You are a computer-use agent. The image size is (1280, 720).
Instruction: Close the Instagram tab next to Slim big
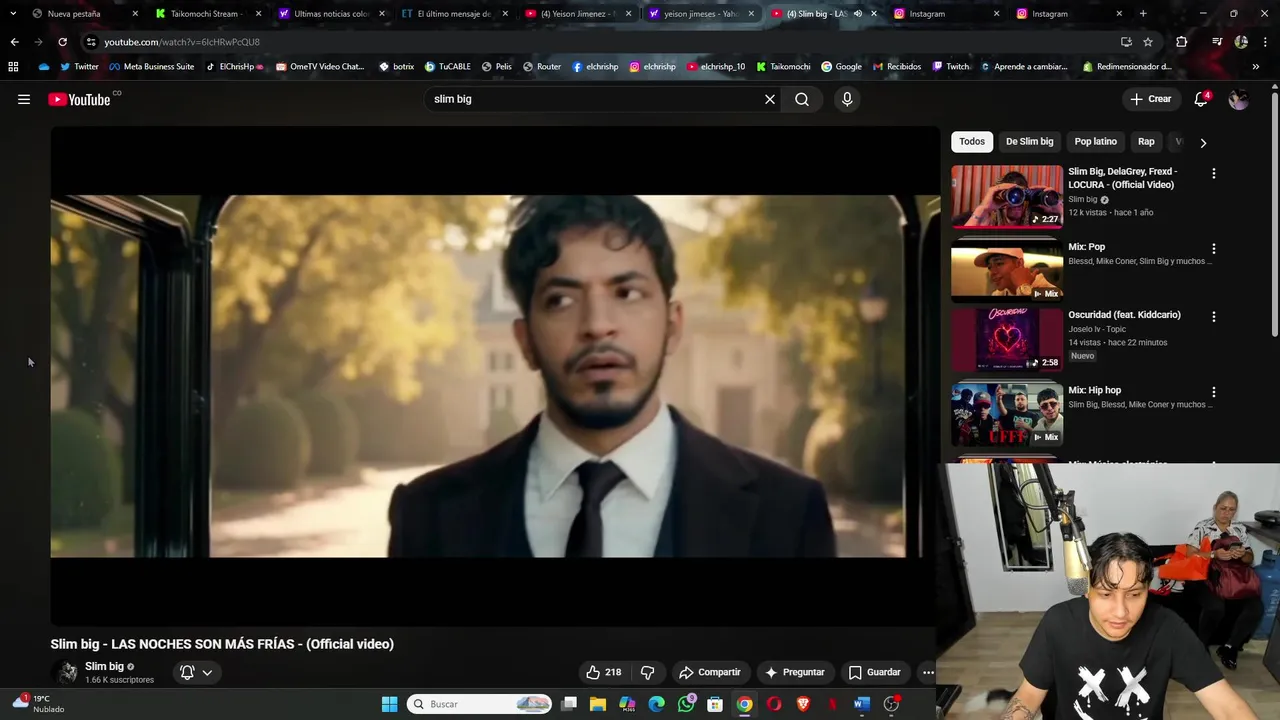point(996,14)
